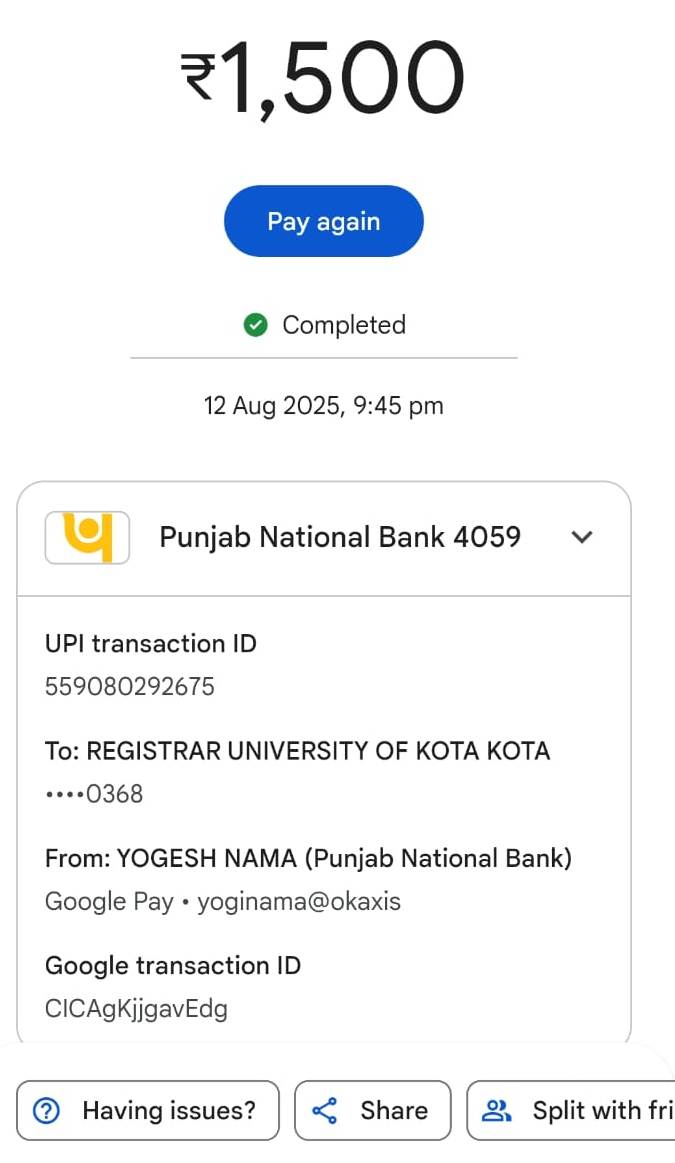Expand the bank details chevron

pyautogui.click(x=582, y=537)
